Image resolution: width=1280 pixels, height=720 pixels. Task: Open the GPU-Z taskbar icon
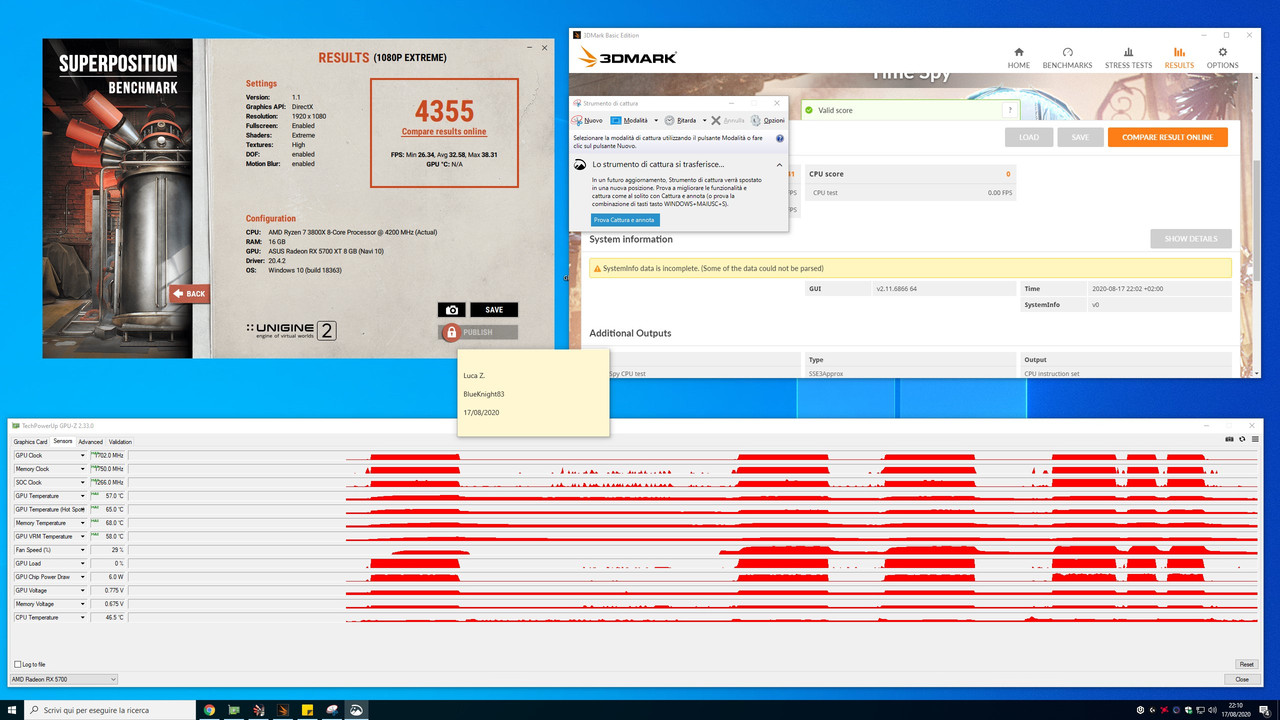[x=233, y=710]
